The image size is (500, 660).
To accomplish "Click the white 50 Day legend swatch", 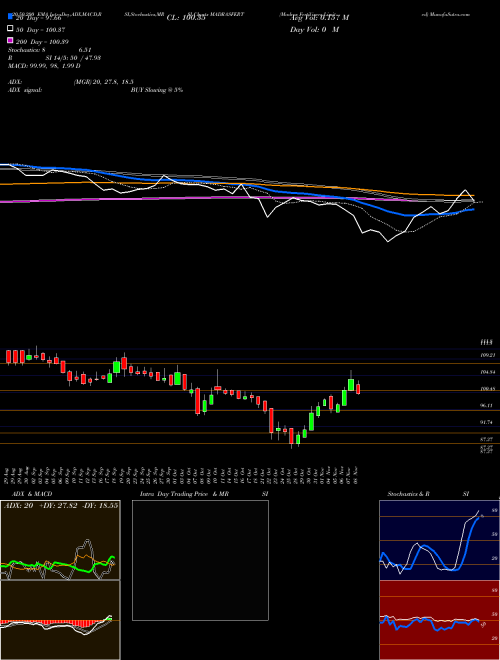I will (x=10, y=29).
